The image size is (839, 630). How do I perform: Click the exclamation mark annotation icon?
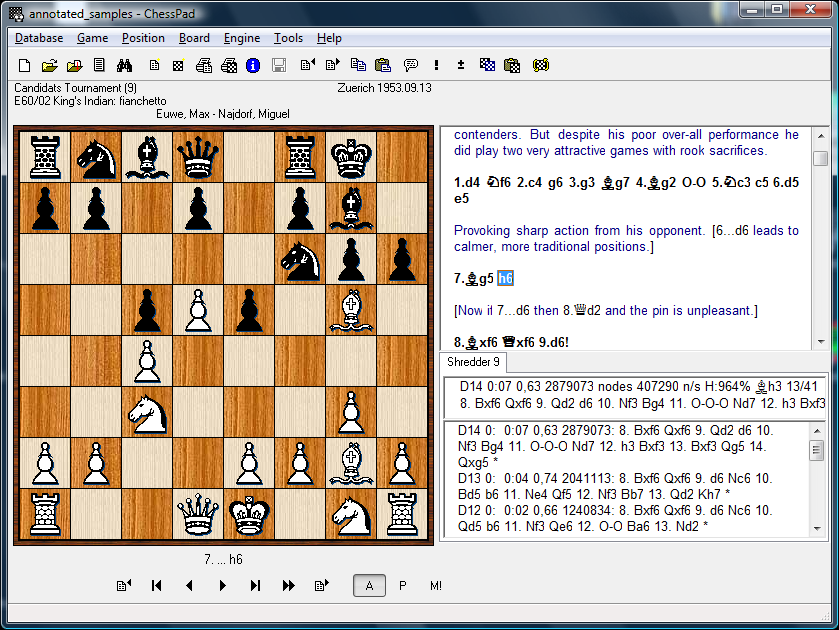pyautogui.click(x=436, y=66)
